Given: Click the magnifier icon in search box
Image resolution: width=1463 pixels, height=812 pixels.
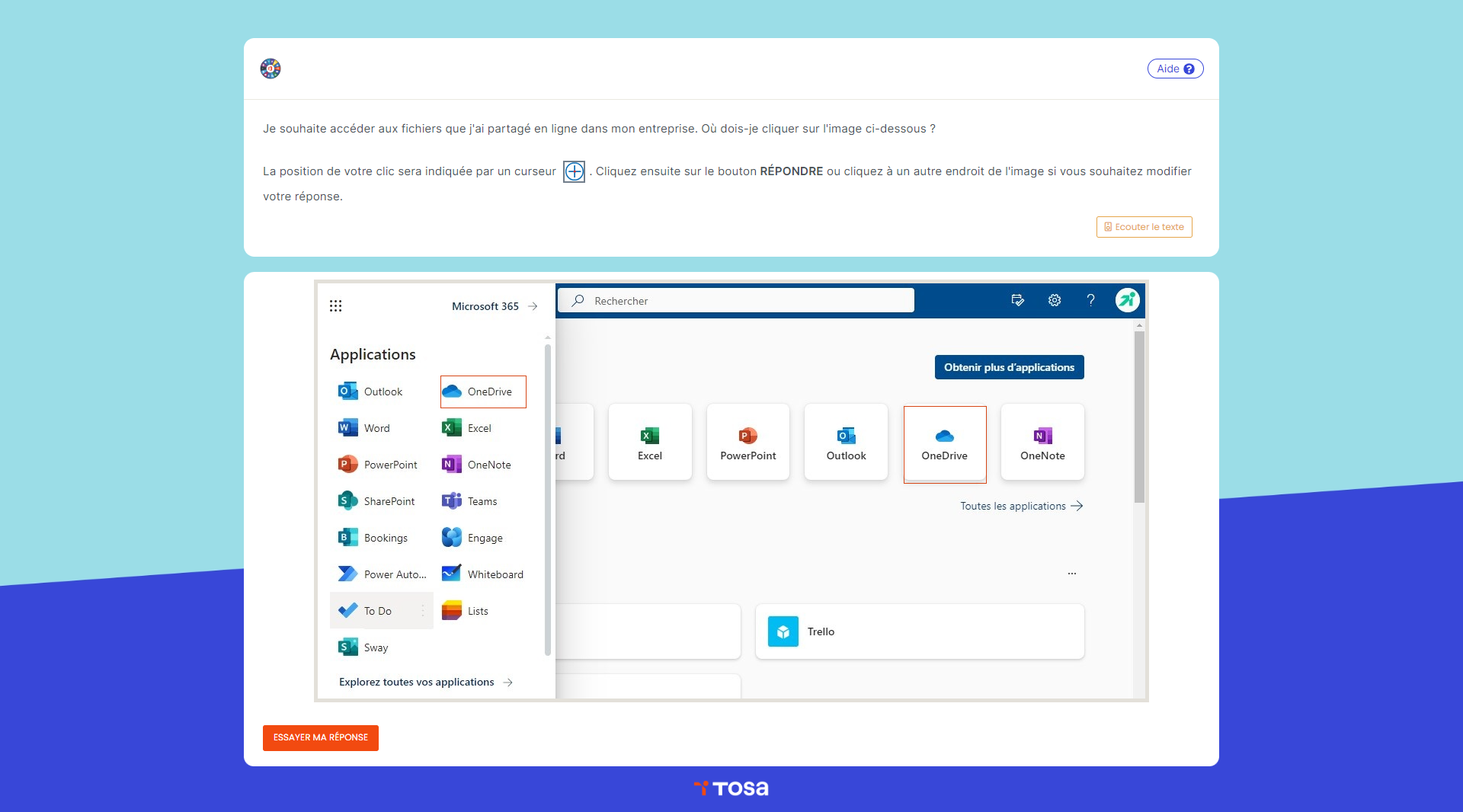Looking at the screenshot, I should pos(578,300).
